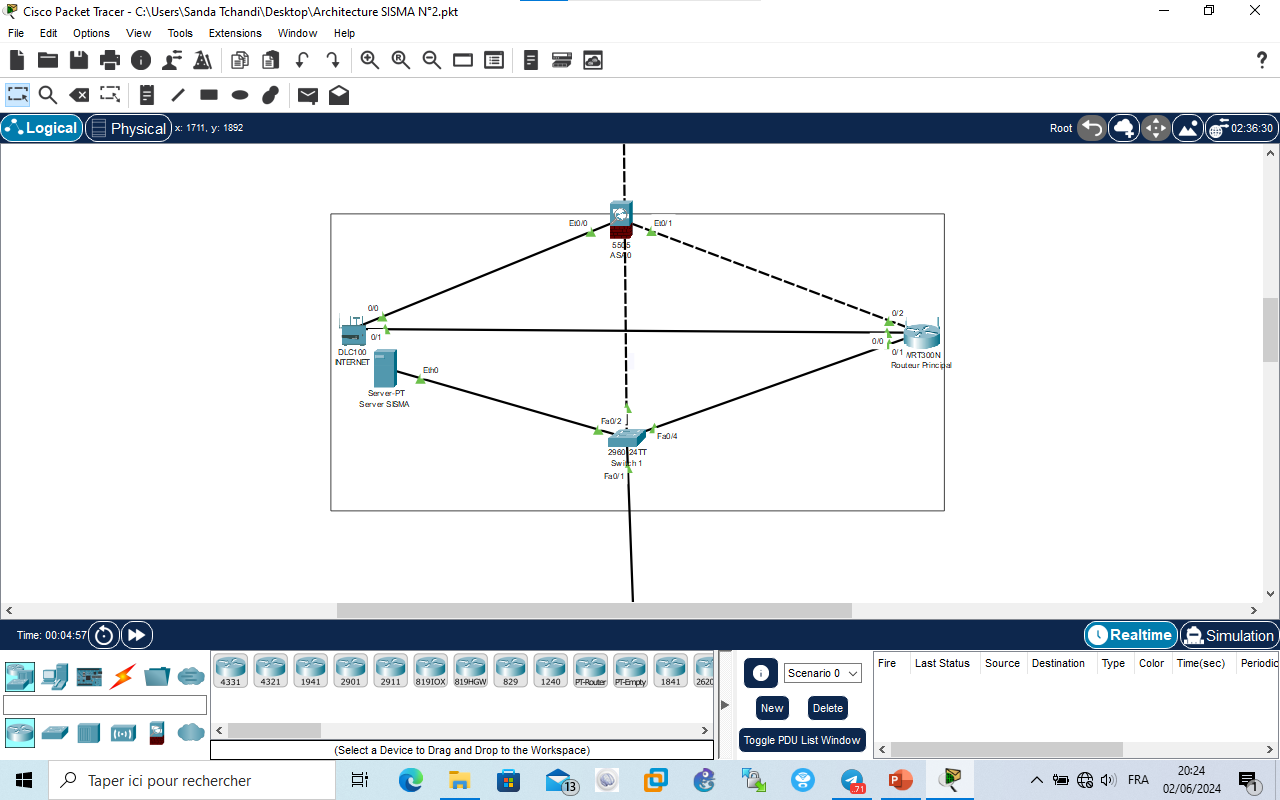Open the View menu

(x=139, y=33)
